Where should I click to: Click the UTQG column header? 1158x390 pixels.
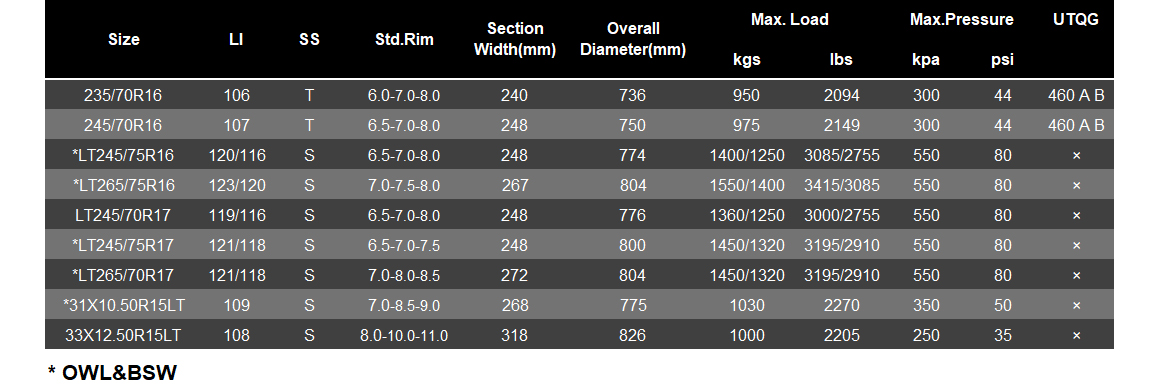[1076, 20]
